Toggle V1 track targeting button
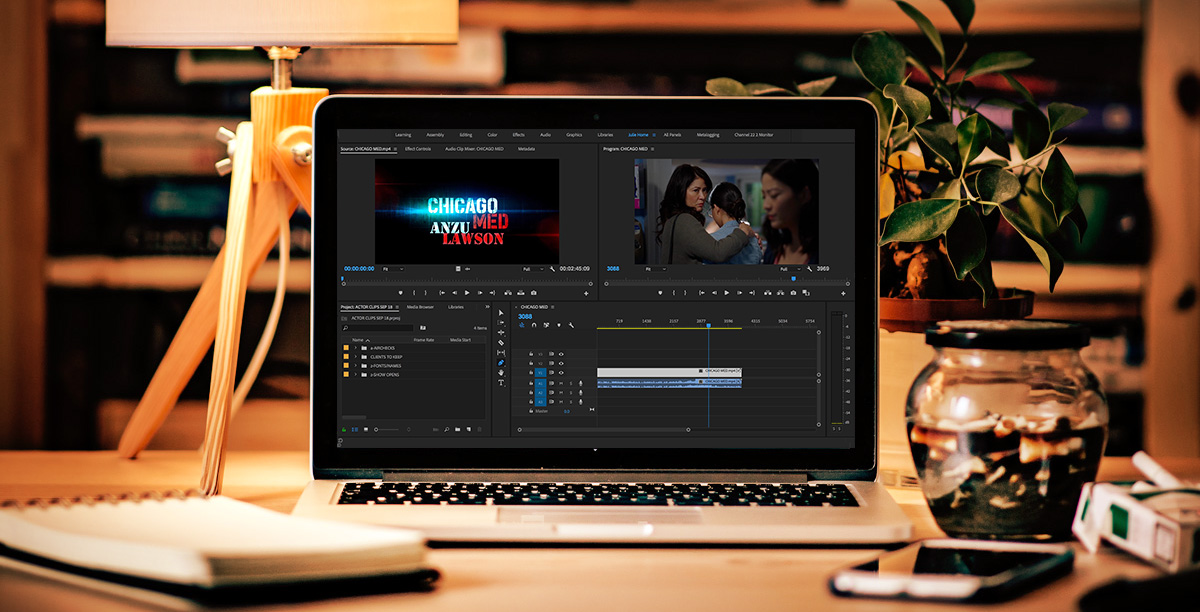This screenshot has height=612, width=1200. click(541, 372)
